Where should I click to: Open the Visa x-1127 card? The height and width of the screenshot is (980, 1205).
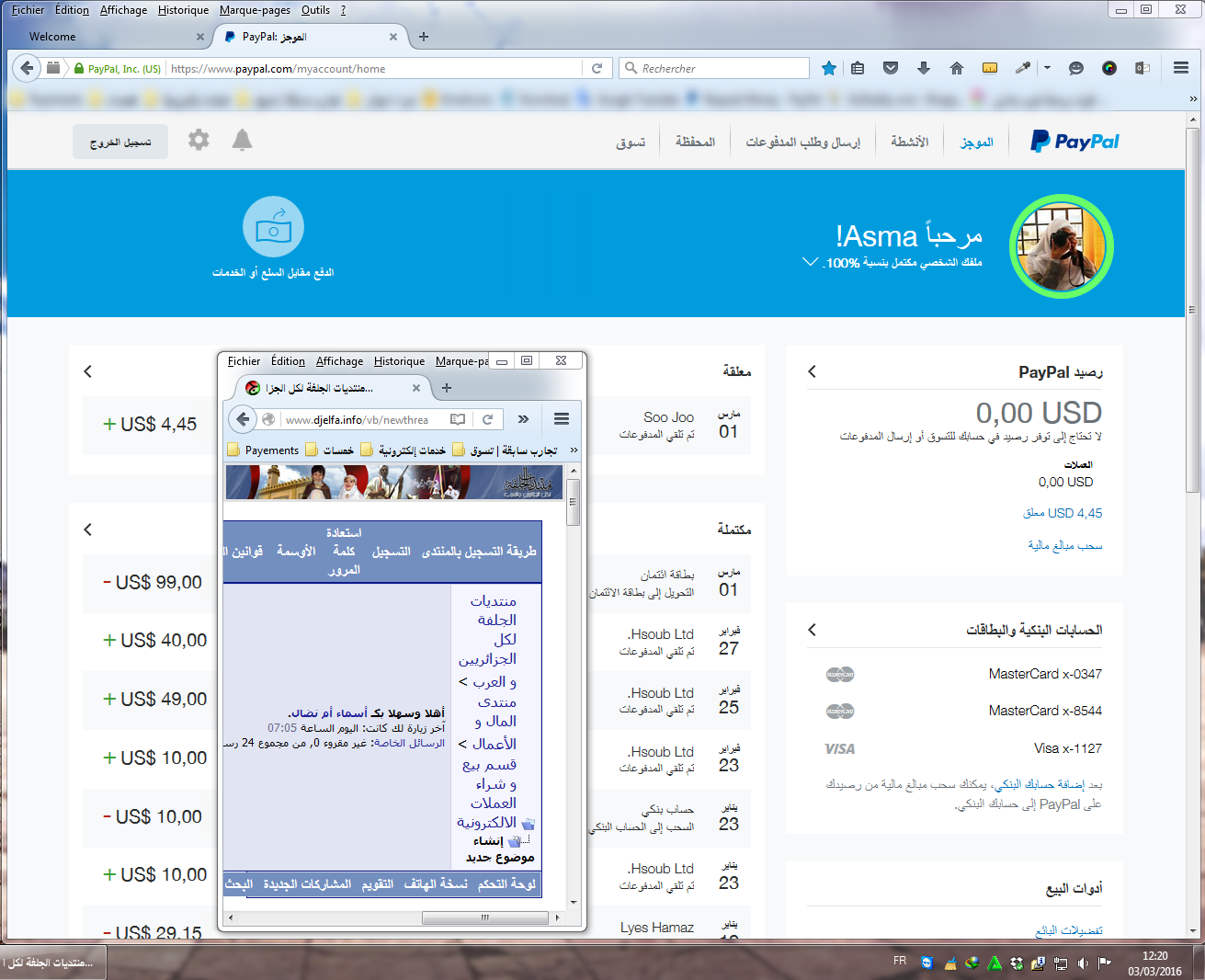tap(1067, 748)
